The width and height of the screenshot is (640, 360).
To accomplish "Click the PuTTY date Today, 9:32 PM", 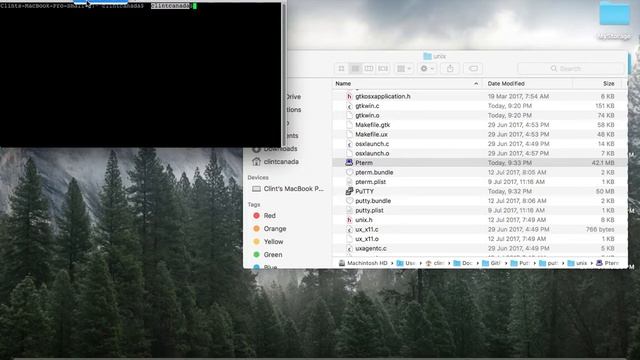I will click(x=510, y=191).
